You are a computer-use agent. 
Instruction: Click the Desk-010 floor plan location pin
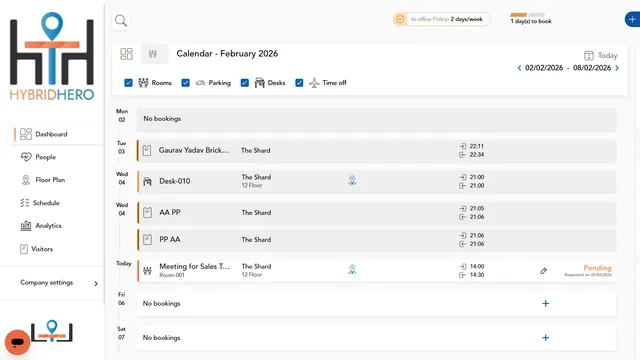tap(352, 180)
